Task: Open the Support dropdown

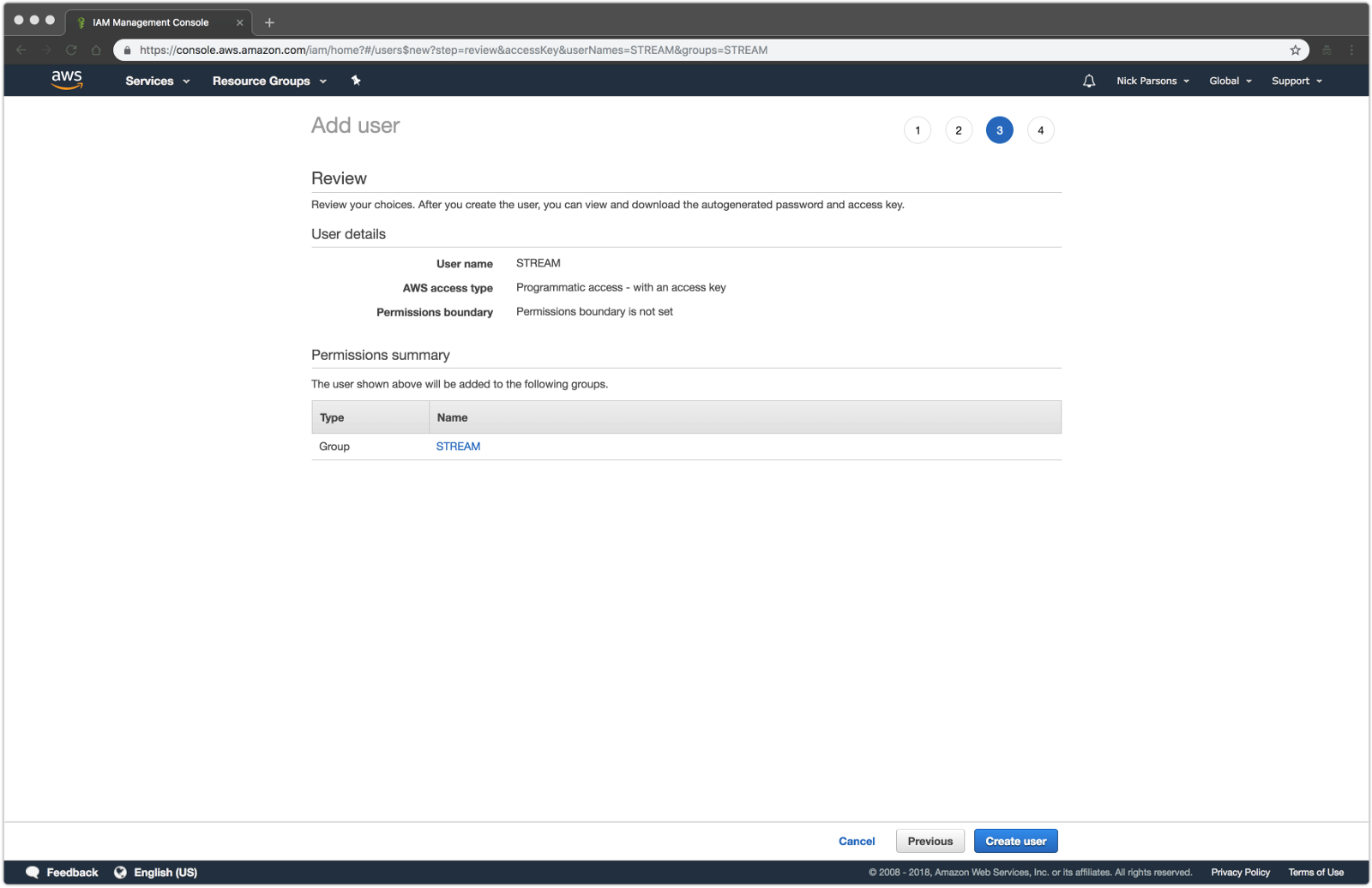Action: (1297, 81)
